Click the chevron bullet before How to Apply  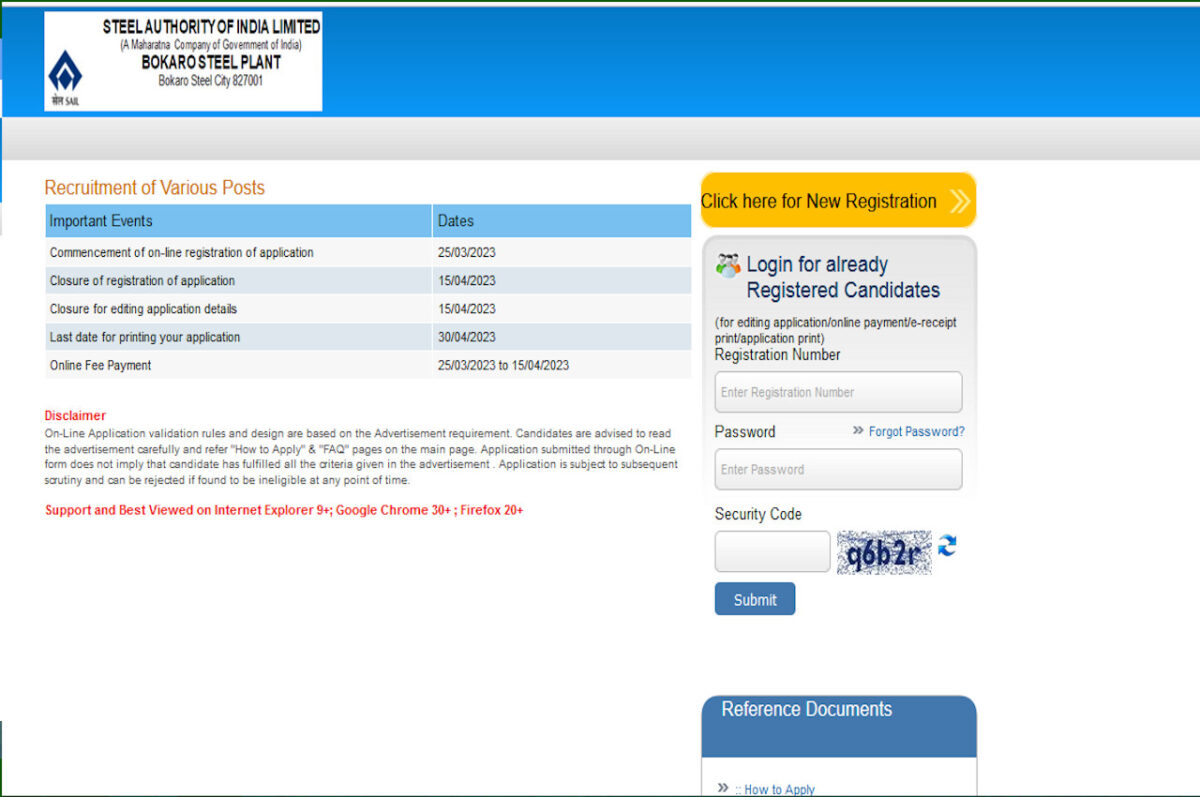click(x=723, y=788)
